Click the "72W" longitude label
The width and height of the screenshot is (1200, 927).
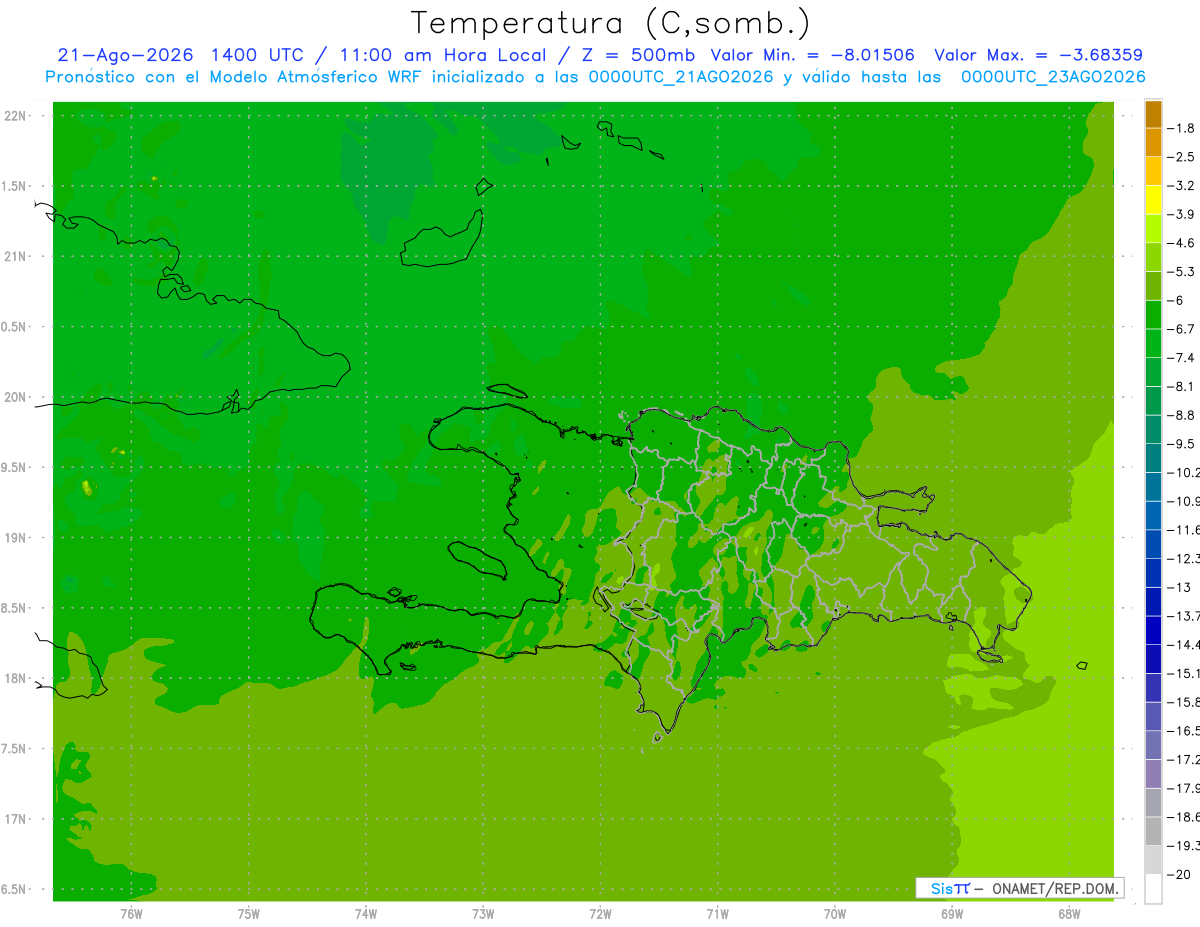(x=600, y=914)
